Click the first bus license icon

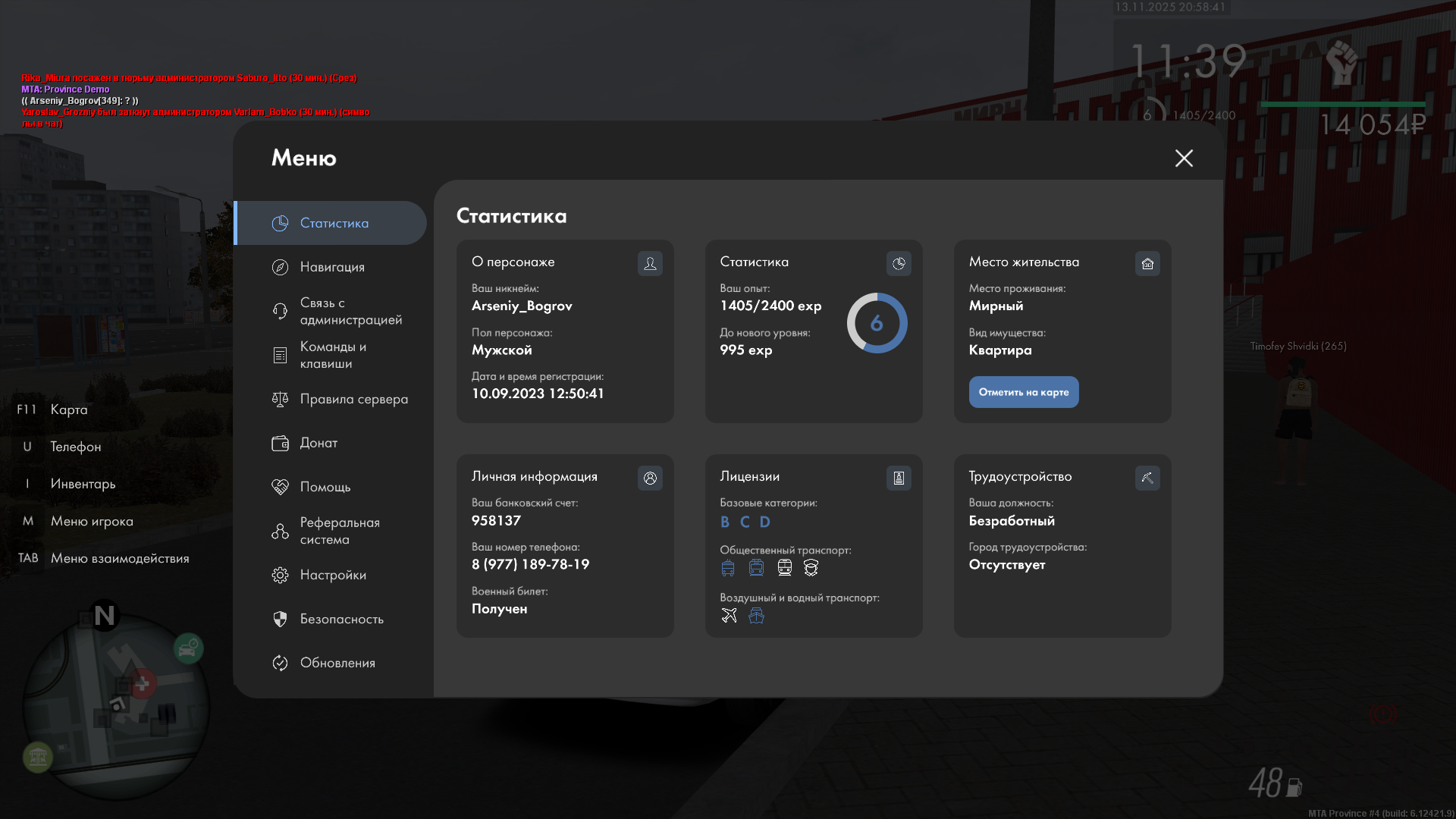[x=728, y=568]
